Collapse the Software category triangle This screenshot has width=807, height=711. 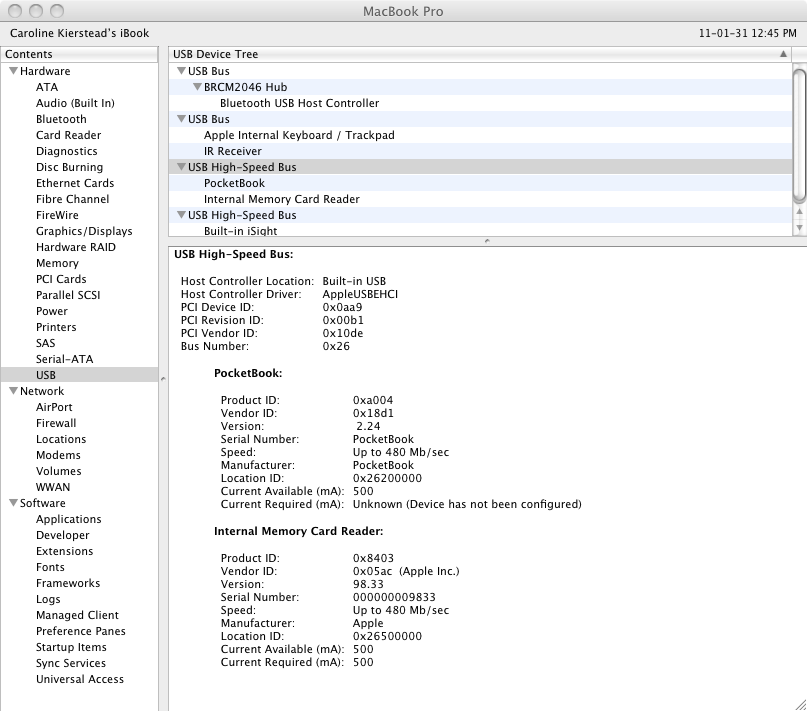(13, 503)
